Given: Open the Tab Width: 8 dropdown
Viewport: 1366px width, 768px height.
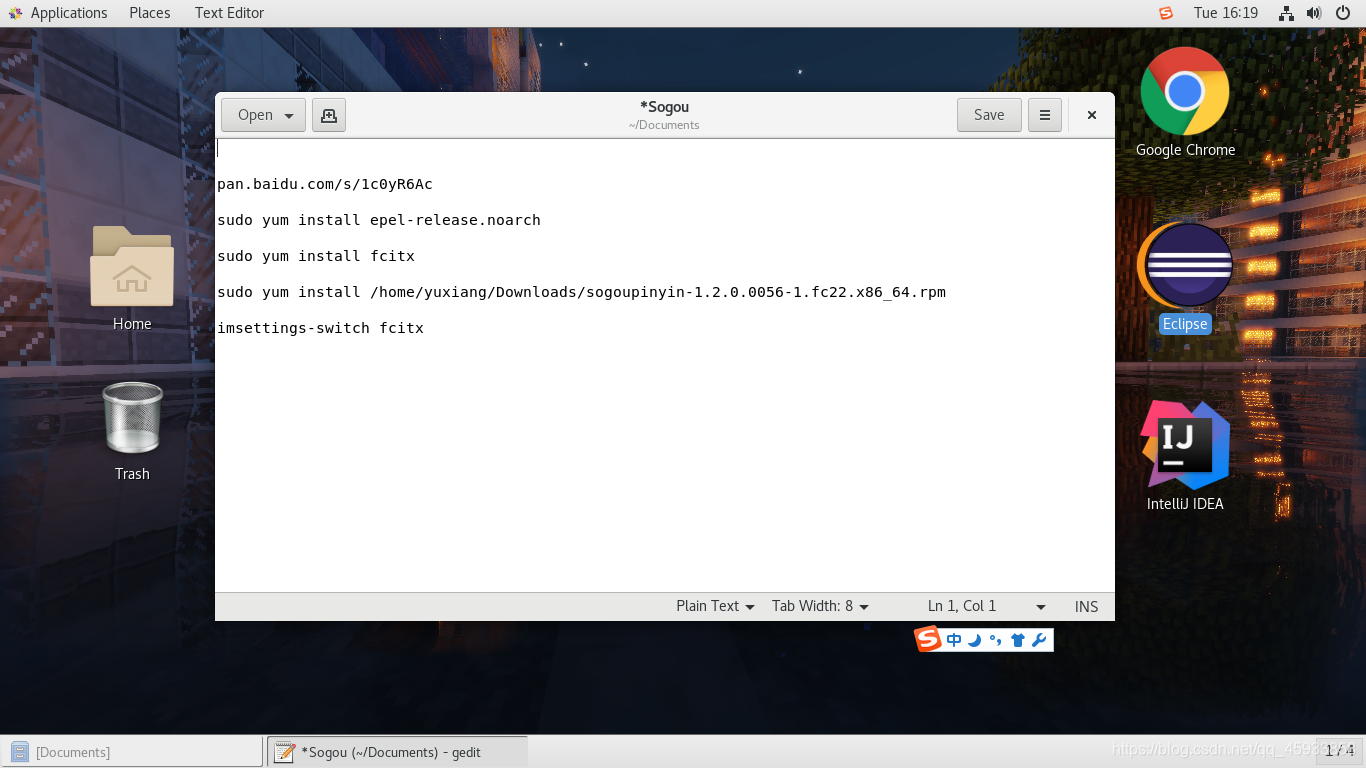Looking at the screenshot, I should coord(820,606).
